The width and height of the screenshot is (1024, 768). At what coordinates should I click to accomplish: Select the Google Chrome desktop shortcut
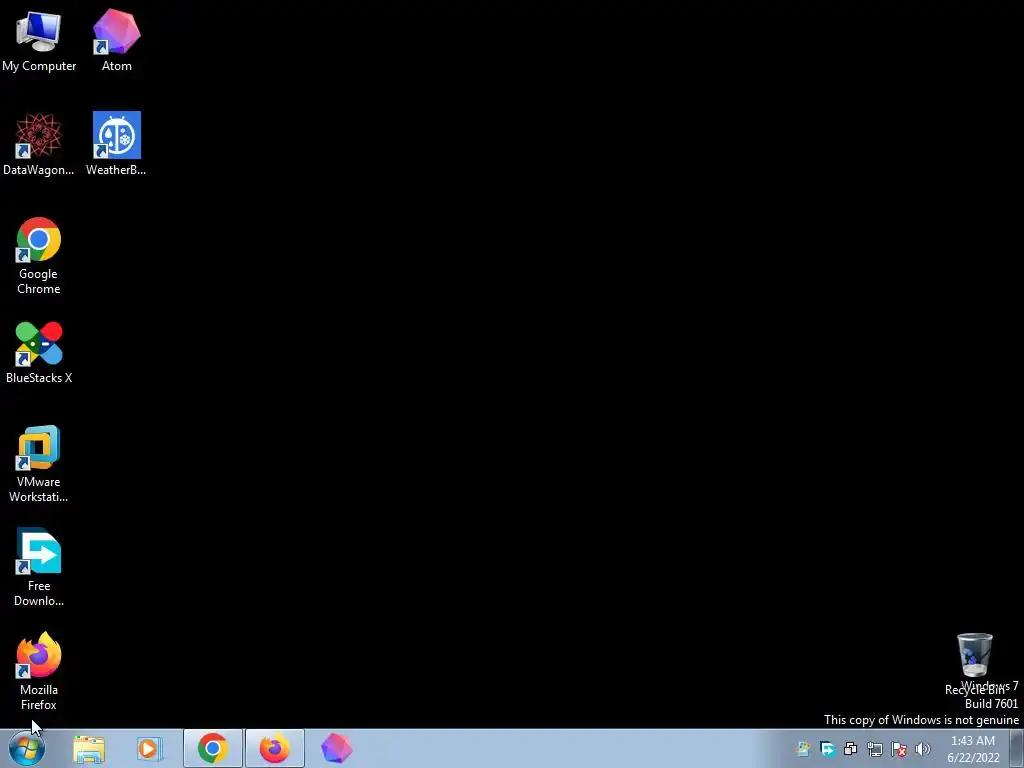[39, 255]
